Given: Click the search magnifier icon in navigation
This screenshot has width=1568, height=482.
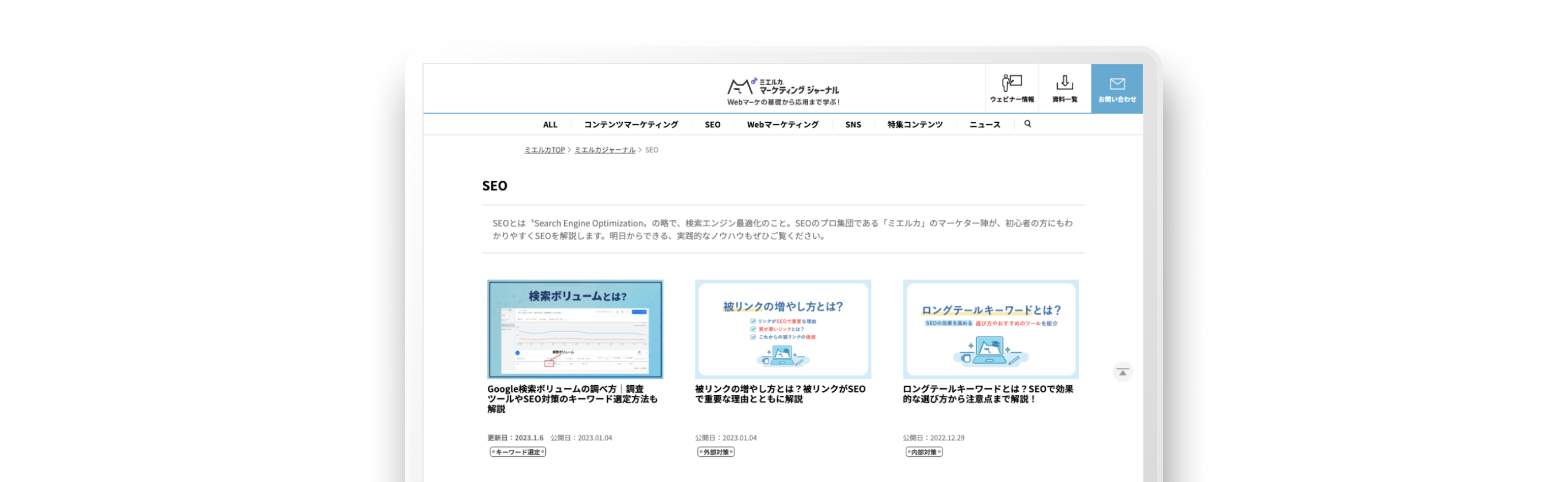Looking at the screenshot, I should (x=1027, y=124).
